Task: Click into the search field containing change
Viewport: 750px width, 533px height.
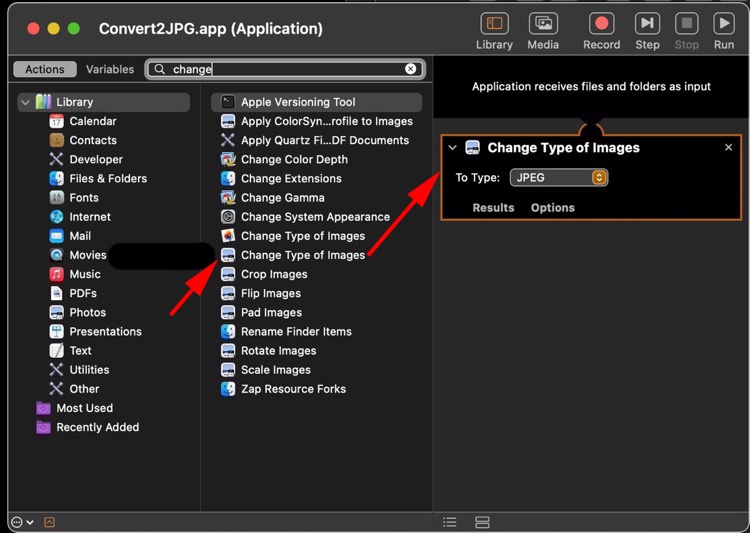Action: pos(285,69)
